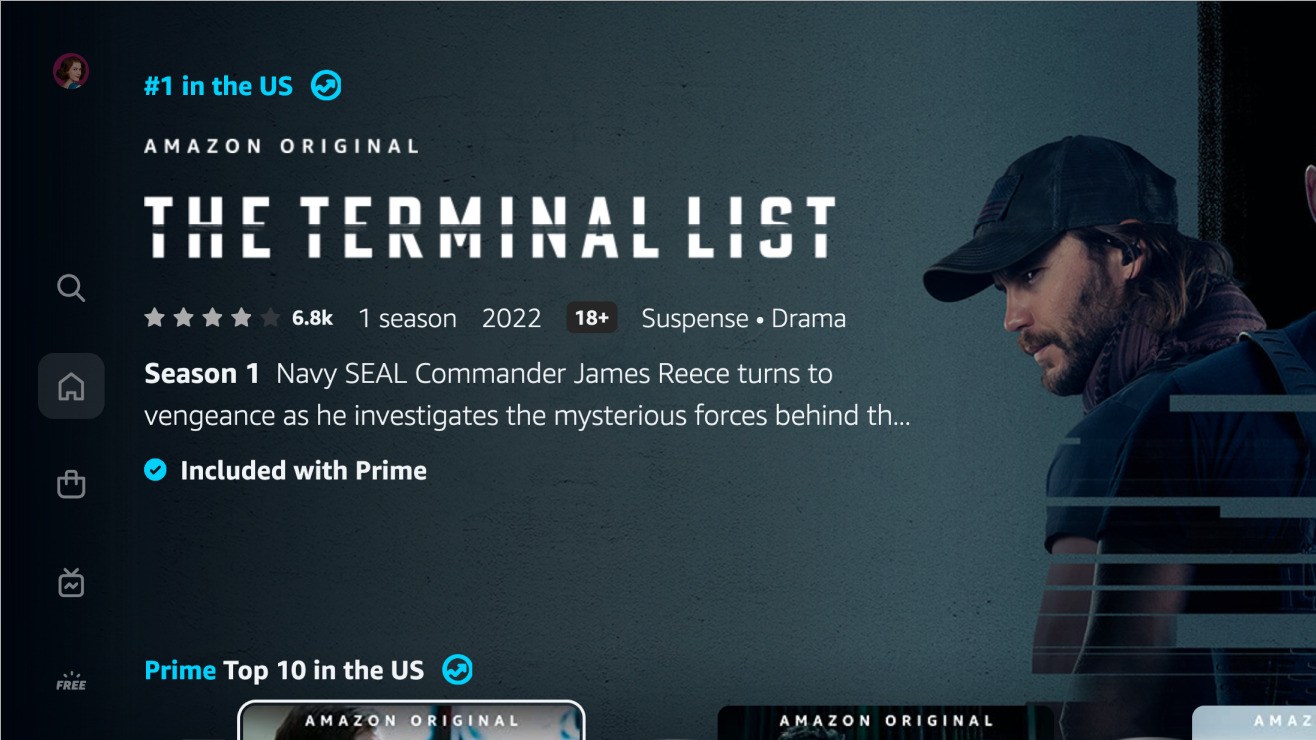Click the Season 1 description text

527,394
